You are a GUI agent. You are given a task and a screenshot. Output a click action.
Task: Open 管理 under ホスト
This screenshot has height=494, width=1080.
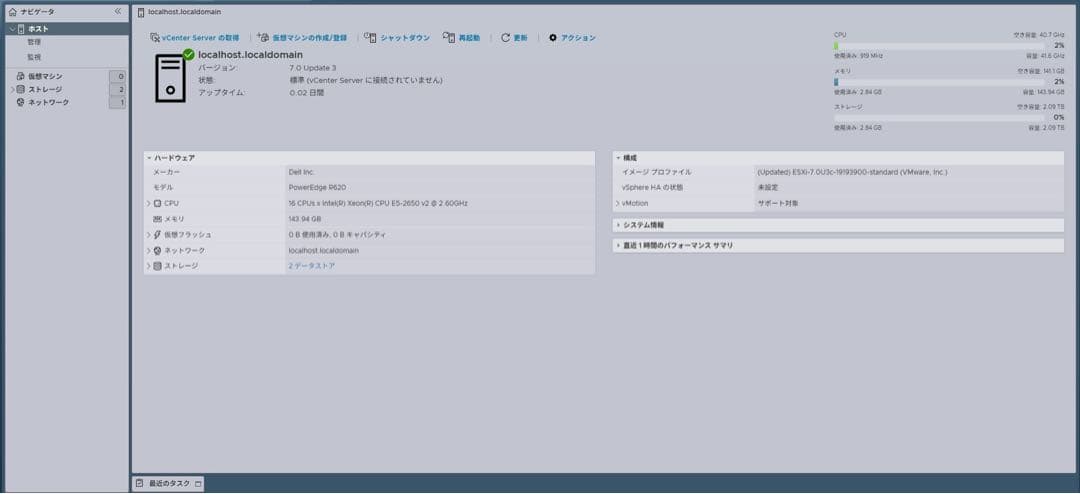(x=34, y=43)
